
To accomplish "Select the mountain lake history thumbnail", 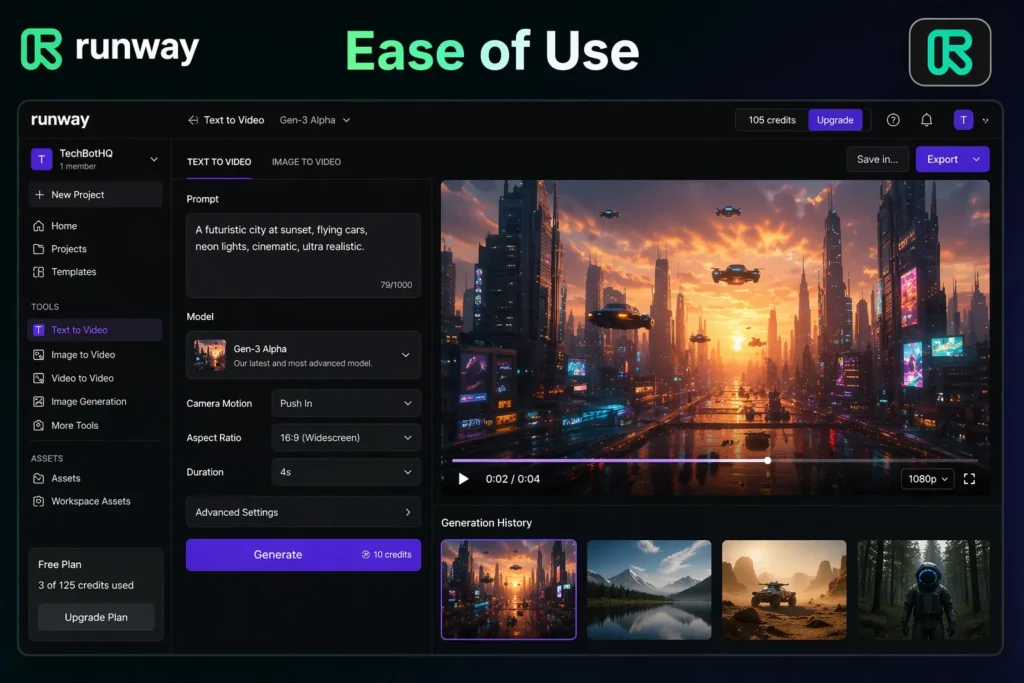I will (x=649, y=589).
